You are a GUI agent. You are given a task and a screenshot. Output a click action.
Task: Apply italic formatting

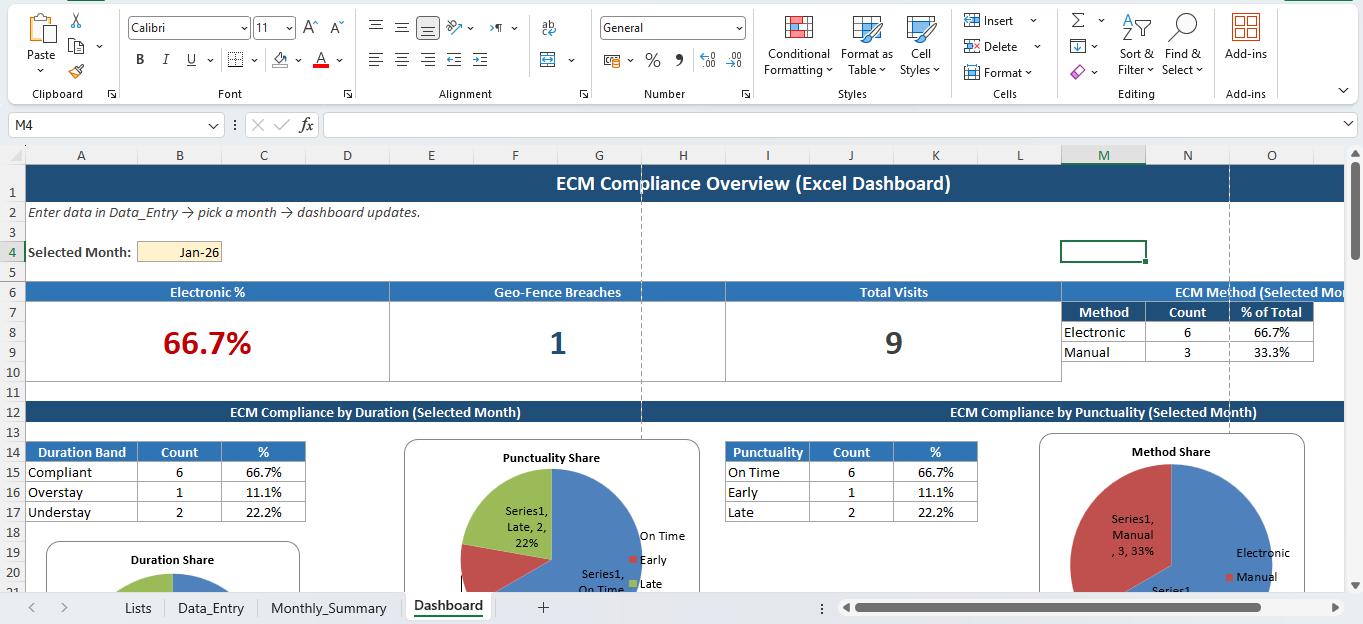click(x=165, y=59)
